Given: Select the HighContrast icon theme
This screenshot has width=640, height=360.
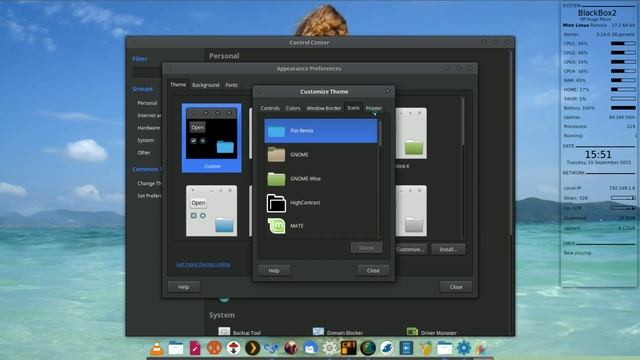Looking at the screenshot, I should 321,202.
